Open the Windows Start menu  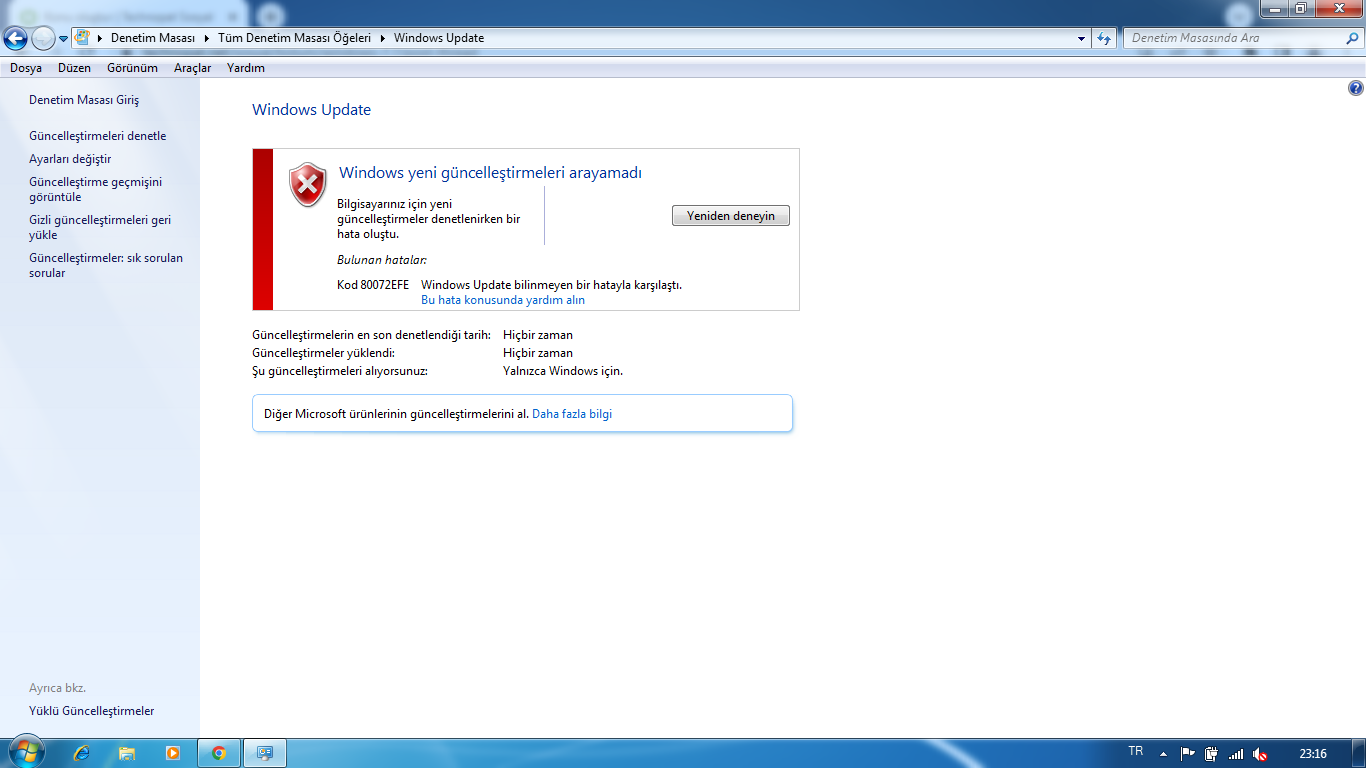[26, 752]
